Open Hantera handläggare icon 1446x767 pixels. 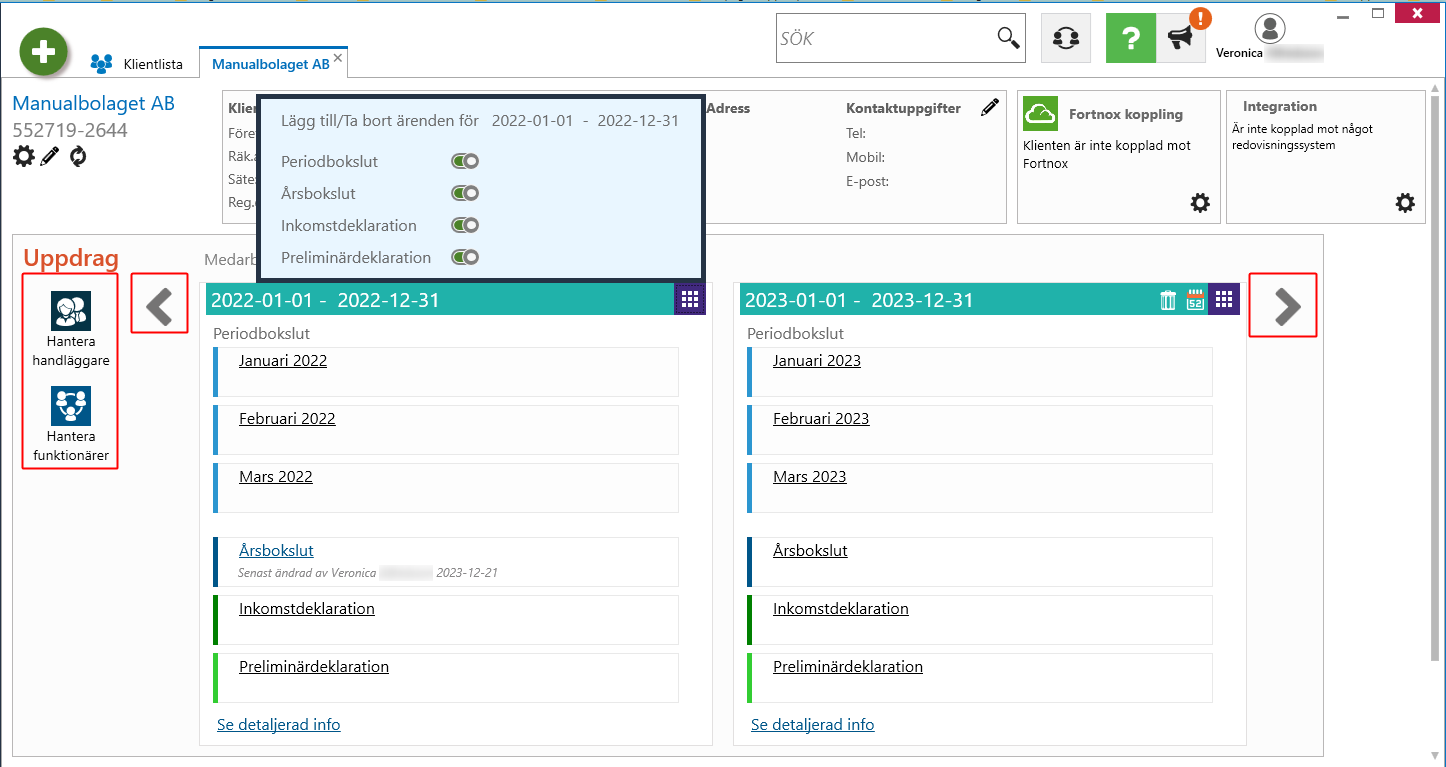pos(71,311)
